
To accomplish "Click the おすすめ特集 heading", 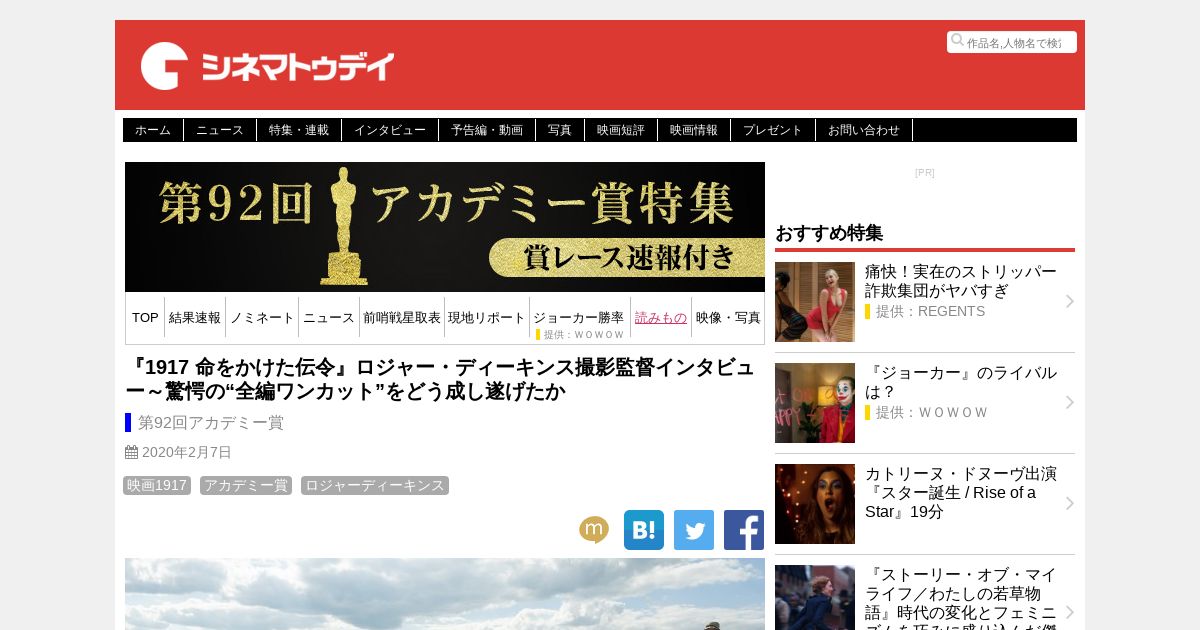I will pyautogui.click(x=829, y=233).
